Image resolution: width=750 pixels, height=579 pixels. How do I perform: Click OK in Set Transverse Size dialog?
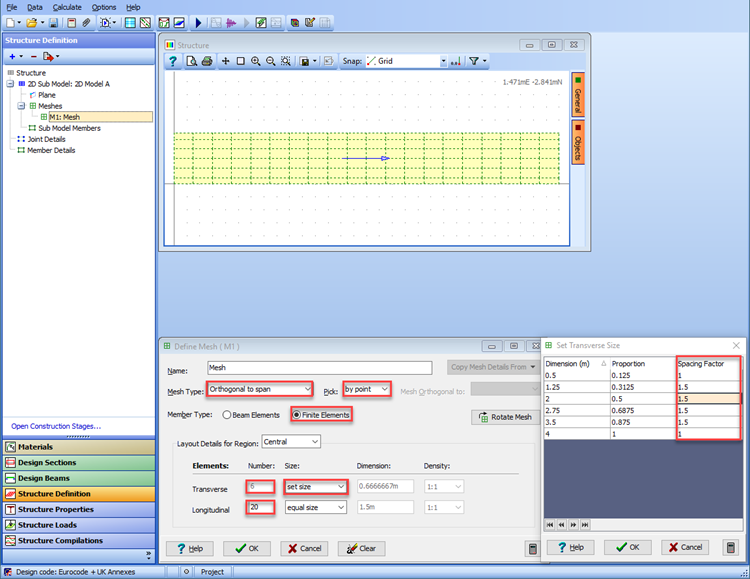(x=628, y=547)
